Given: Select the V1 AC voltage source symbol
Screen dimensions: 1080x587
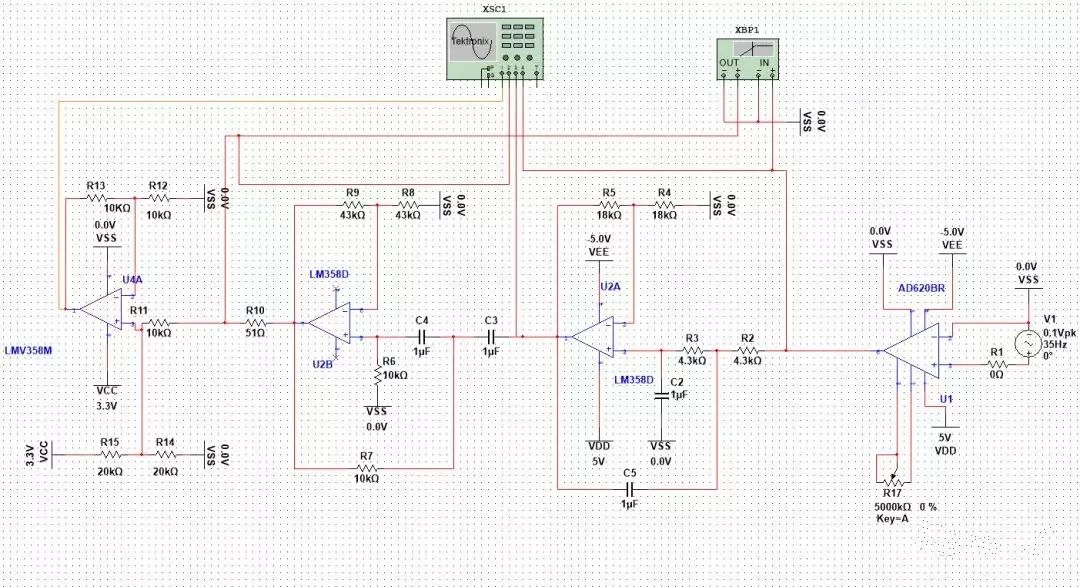Looking at the screenshot, I should (1027, 343).
